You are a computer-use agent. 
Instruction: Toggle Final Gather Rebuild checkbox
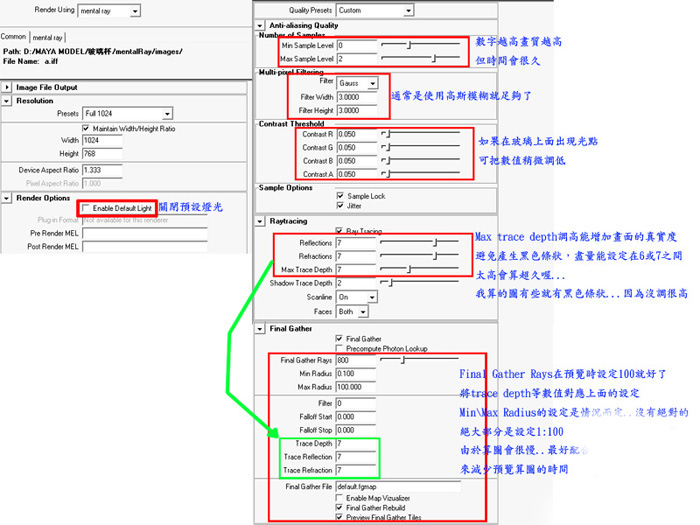(339, 508)
